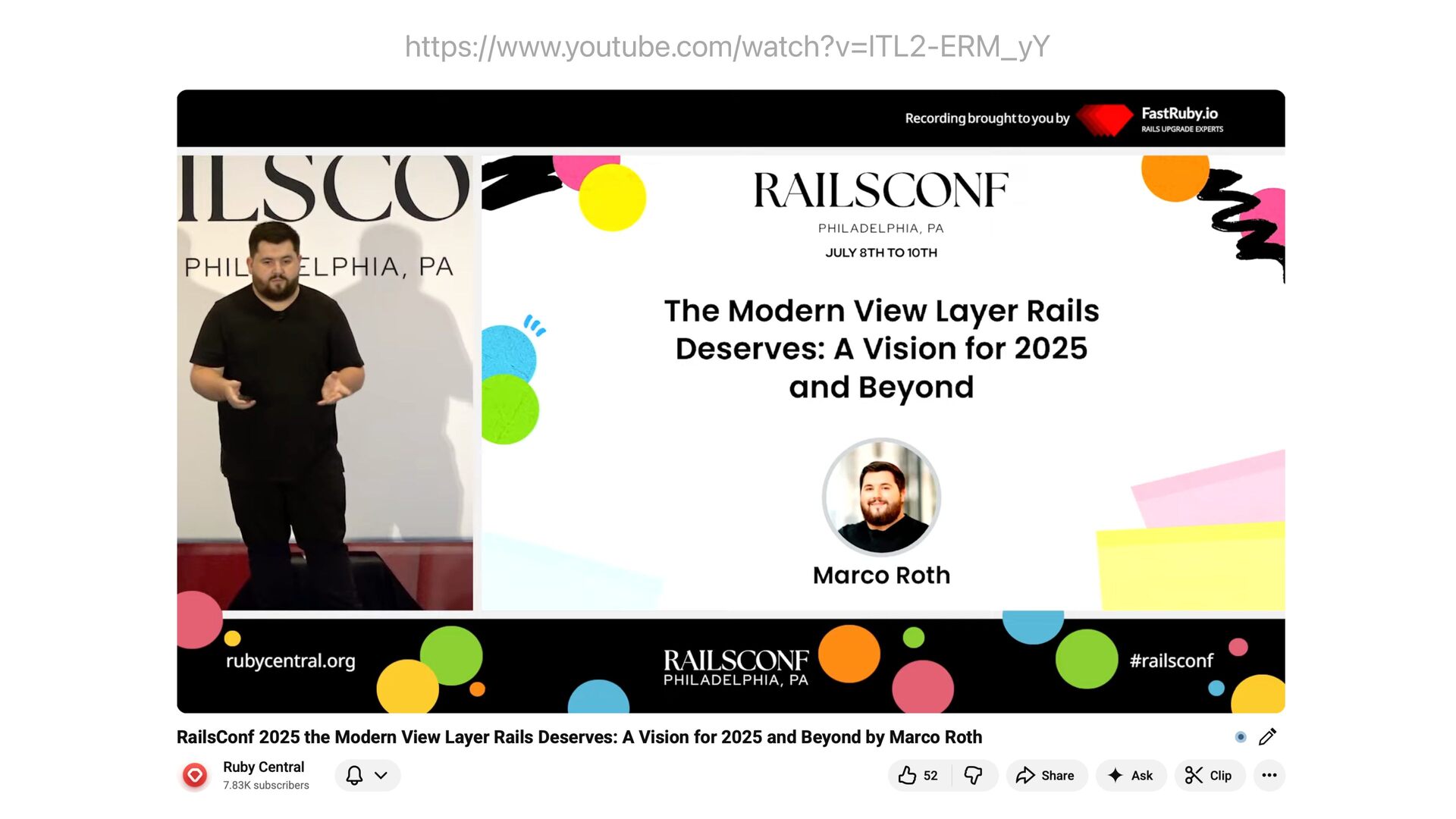
Task: Click the 7.83K subscribers text
Action: pyautogui.click(x=265, y=786)
